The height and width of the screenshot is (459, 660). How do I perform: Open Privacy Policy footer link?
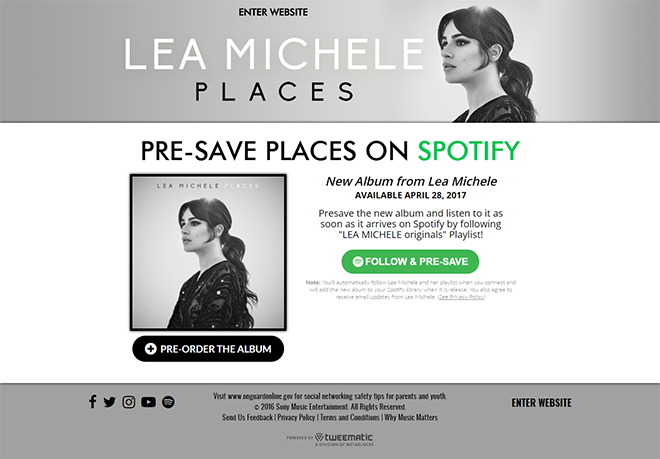coord(296,417)
